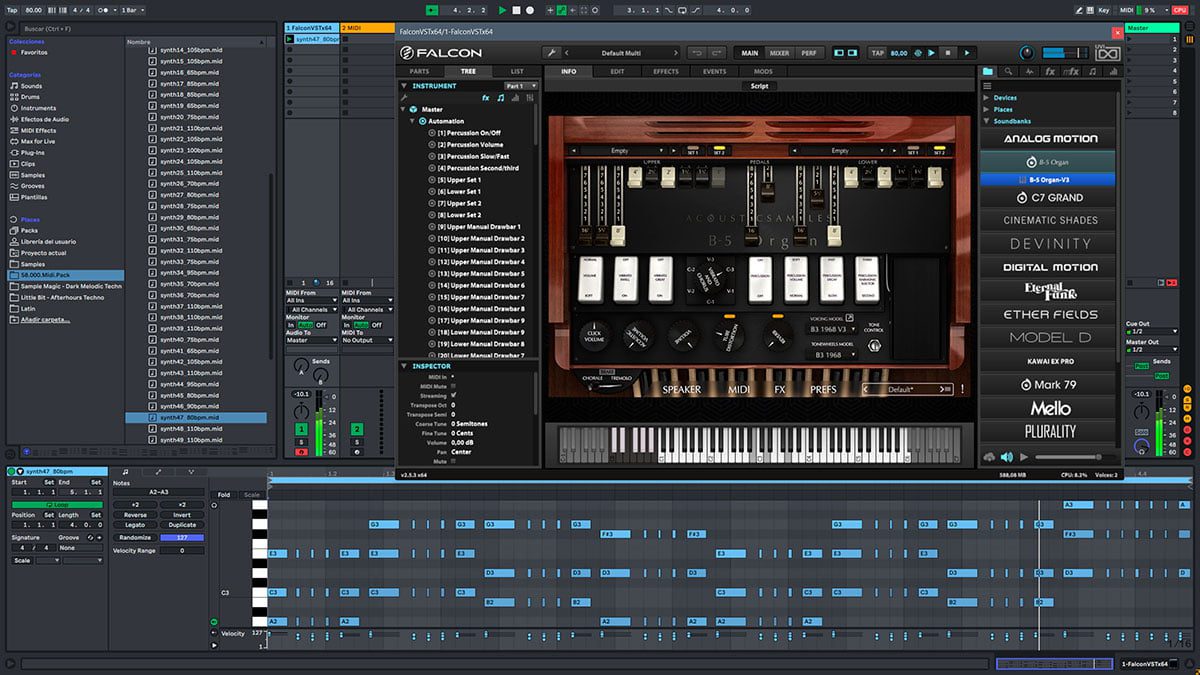Screen dimensions: 1200x675
Task: Click the Falcon redo arrow icon
Action: [x=717, y=52]
